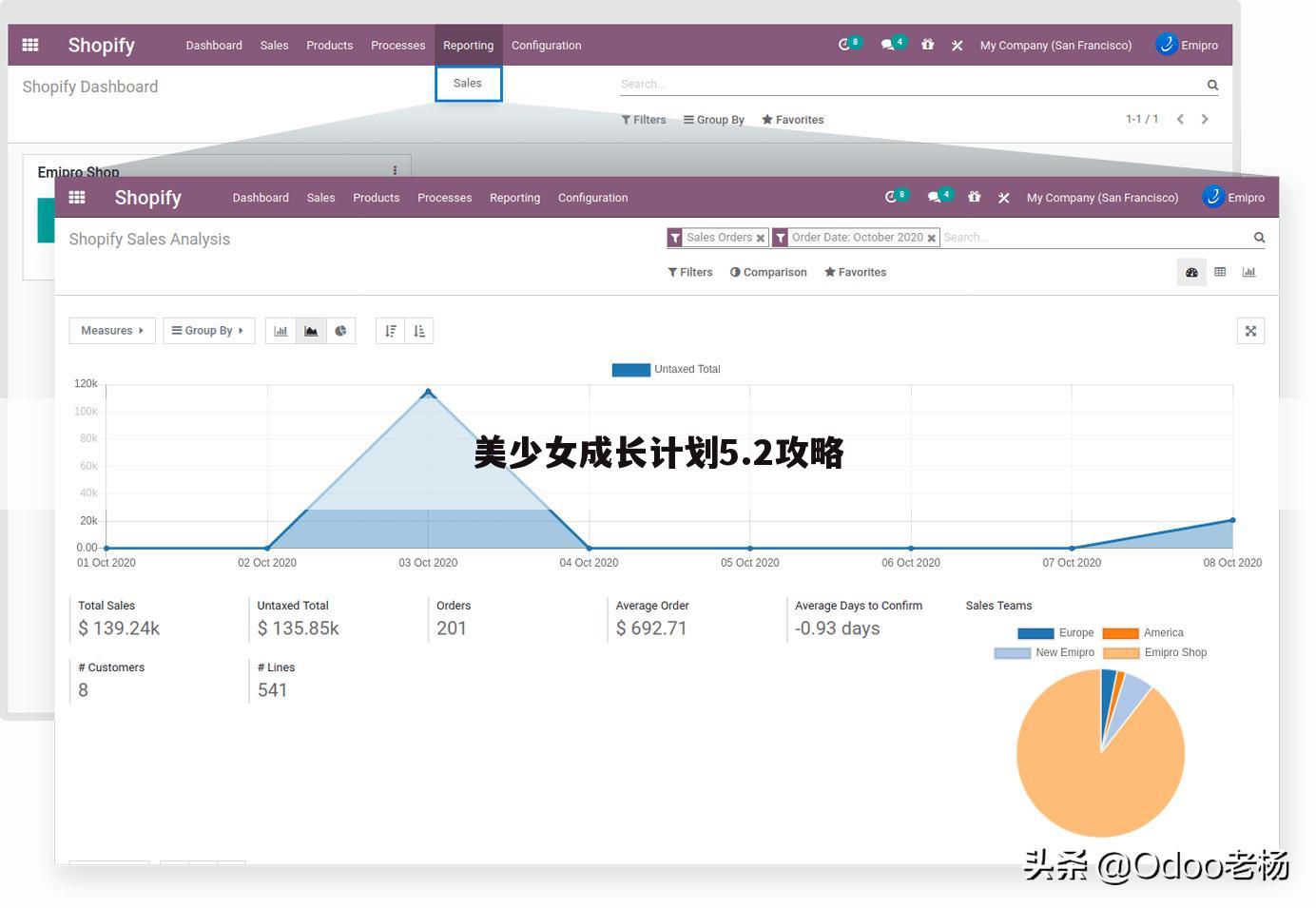Click # Customers 8 measure
The image size is (1316, 908).
click(x=111, y=680)
